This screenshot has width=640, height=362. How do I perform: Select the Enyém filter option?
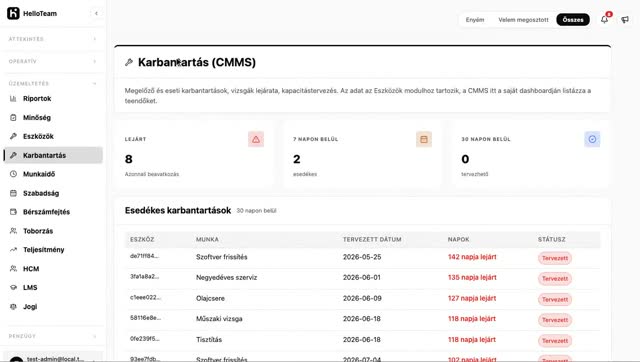click(475, 20)
